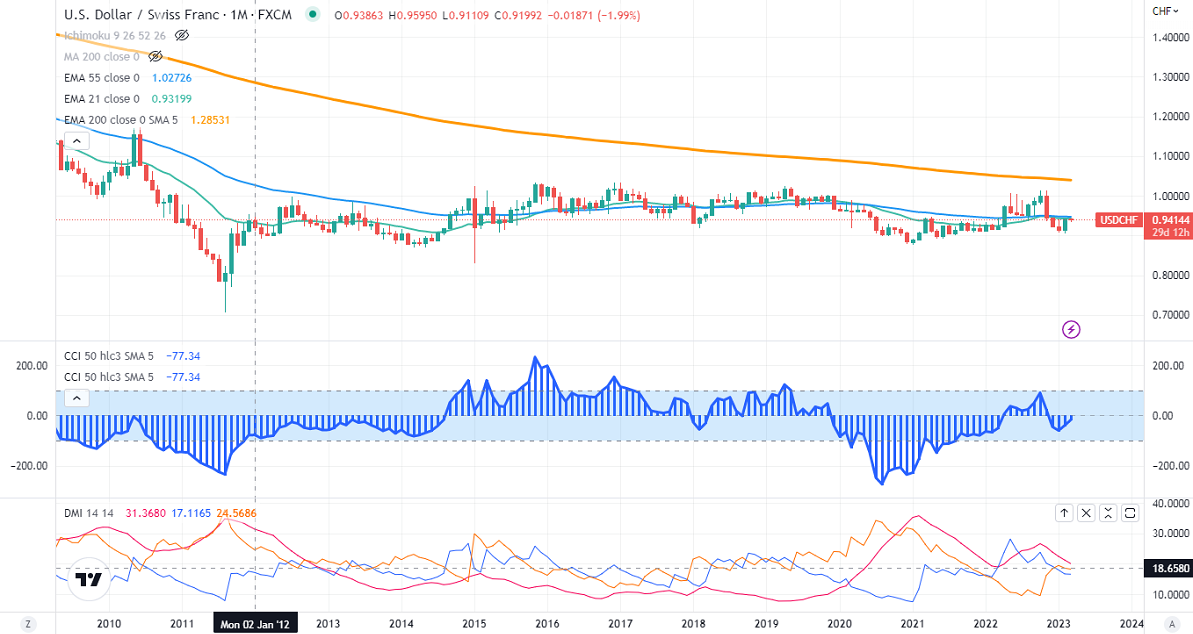The width and height of the screenshot is (1193, 634).
Task: Open the purple lightning flash icon
Action: pyautogui.click(x=1071, y=328)
